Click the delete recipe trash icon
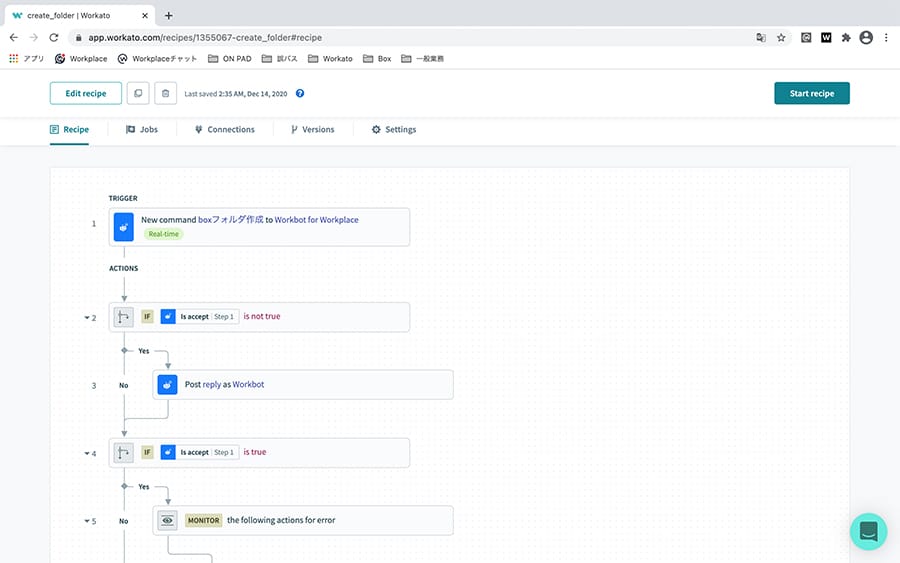 pos(165,93)
